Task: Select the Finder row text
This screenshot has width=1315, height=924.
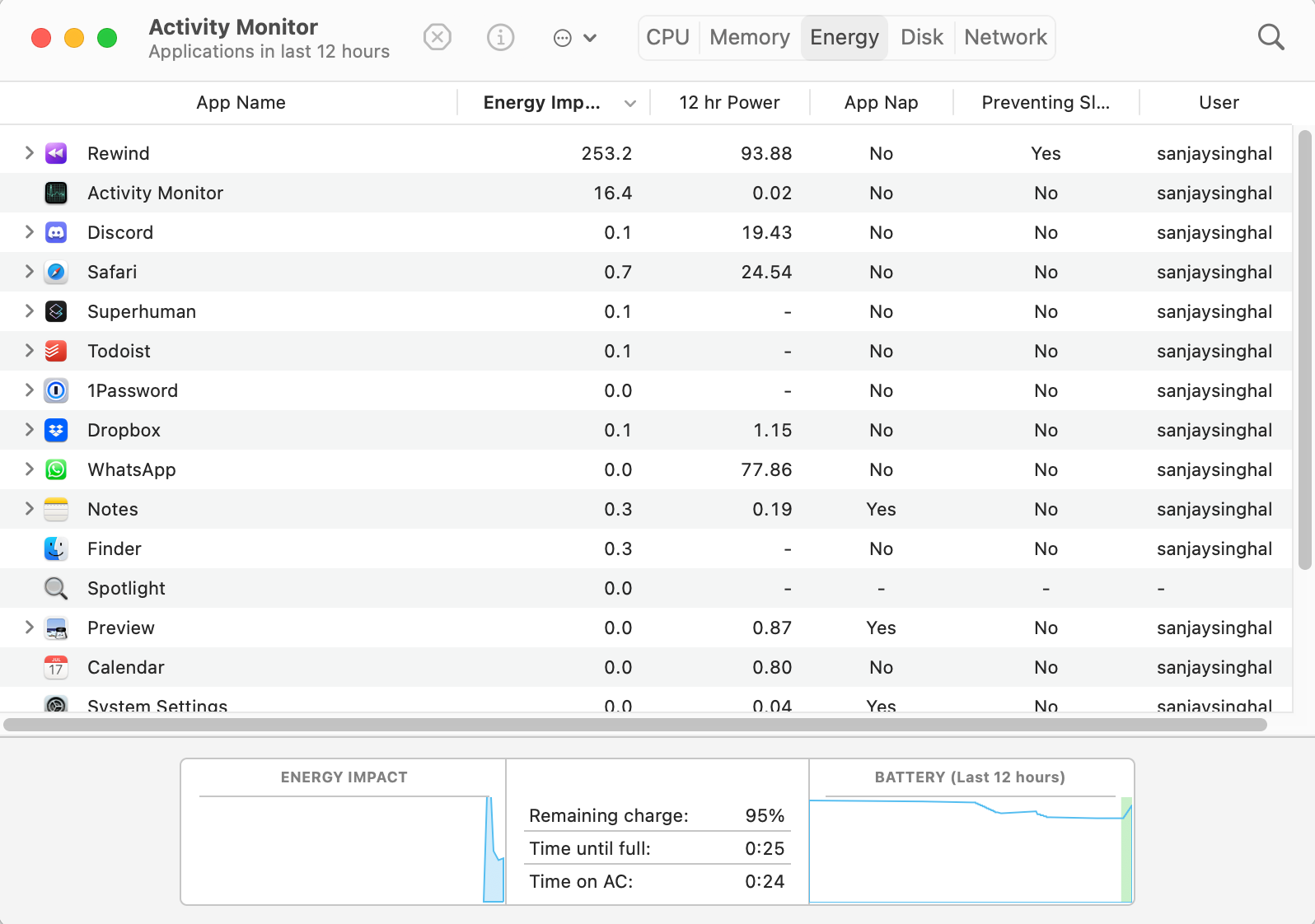Action: pos(115,548)
